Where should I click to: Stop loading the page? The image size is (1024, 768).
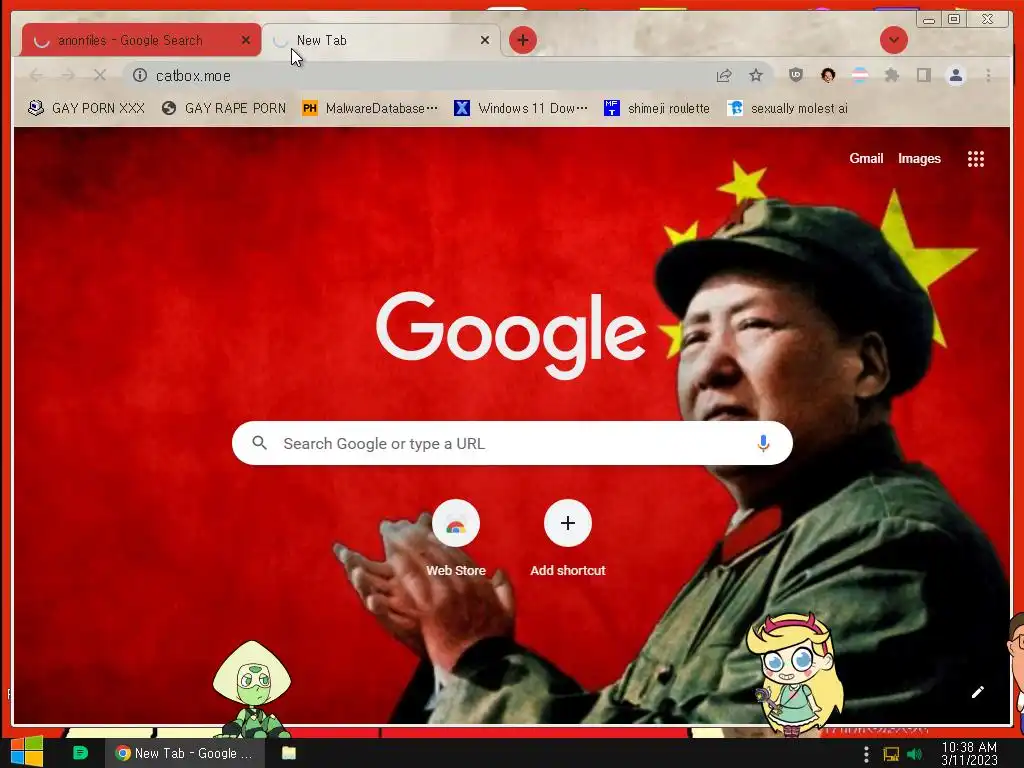pos(99,76)
